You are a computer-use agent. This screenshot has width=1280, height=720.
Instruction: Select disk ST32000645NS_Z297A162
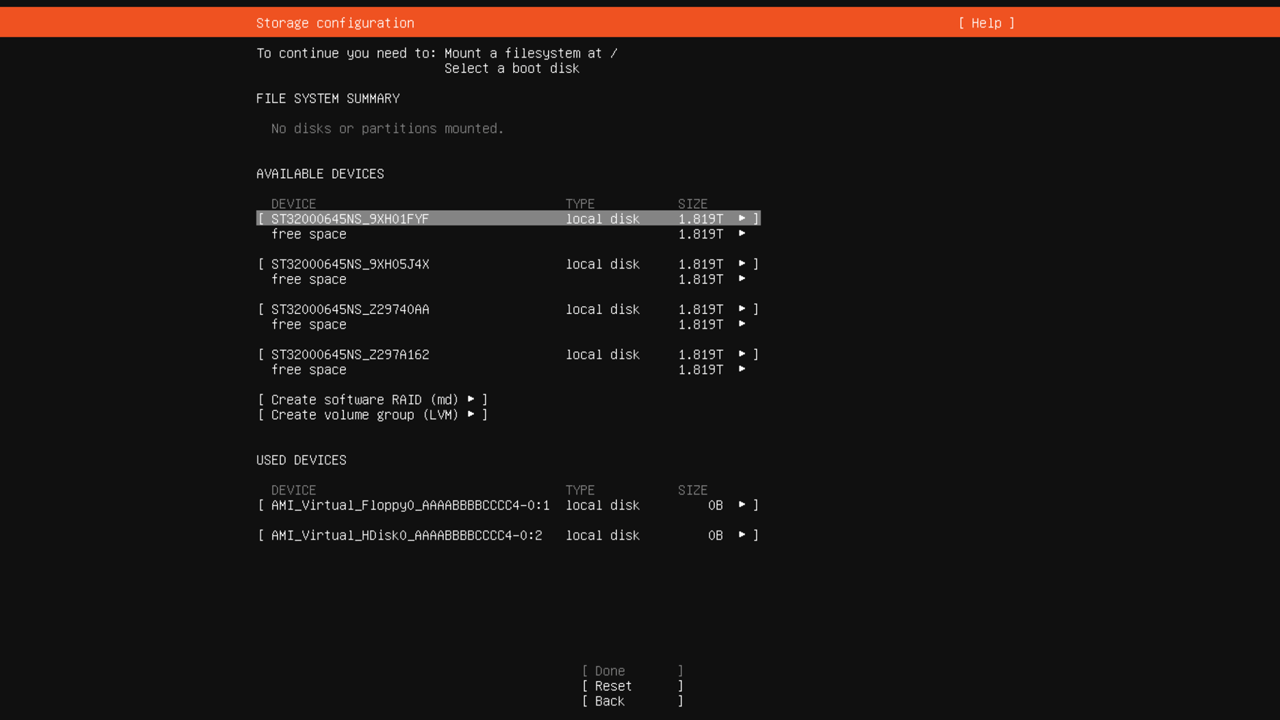point(350,354)
